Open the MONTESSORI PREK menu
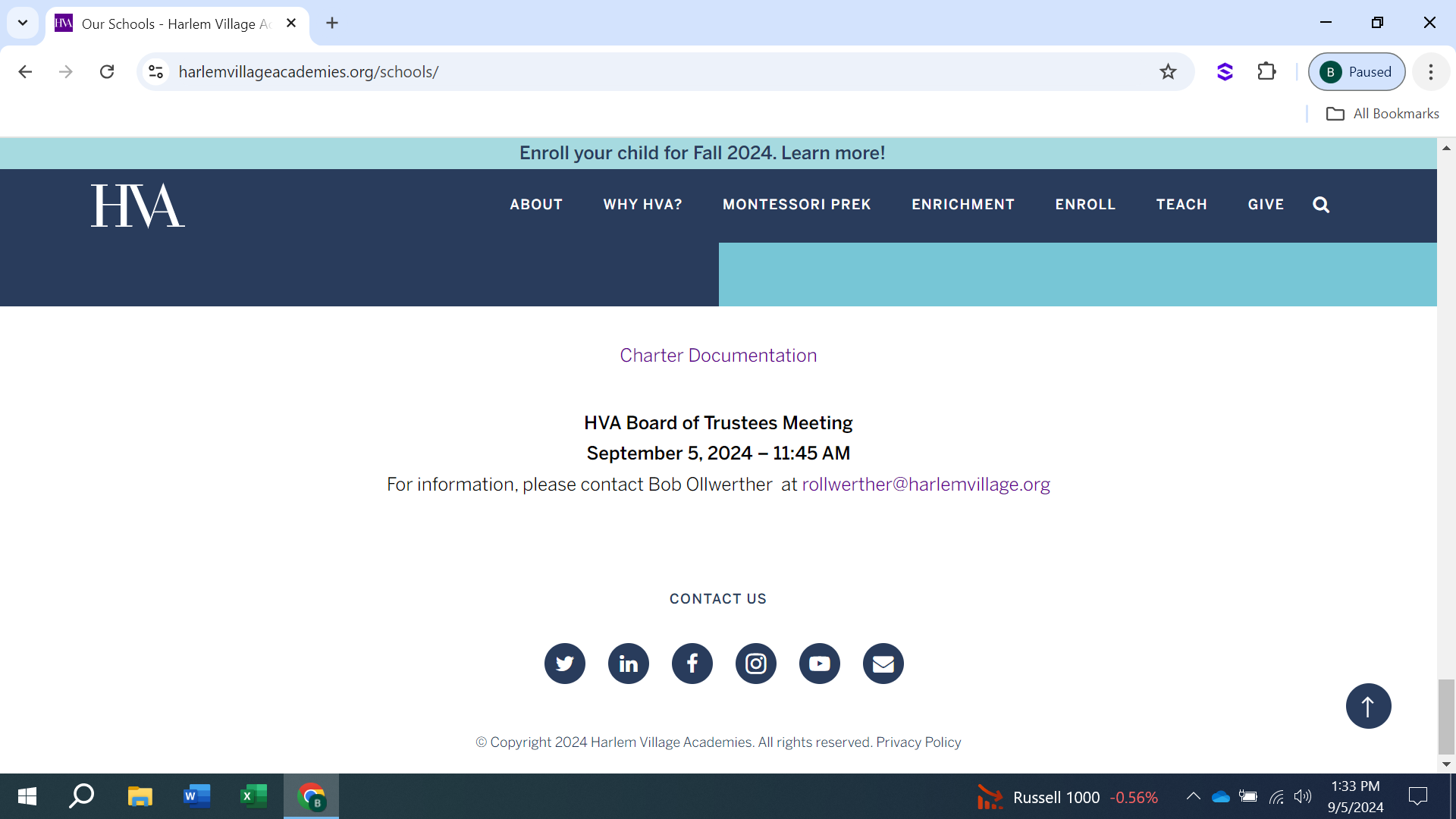Viewport: 1456px width, 819px height. pyautogui.click(x=796, y=205)
